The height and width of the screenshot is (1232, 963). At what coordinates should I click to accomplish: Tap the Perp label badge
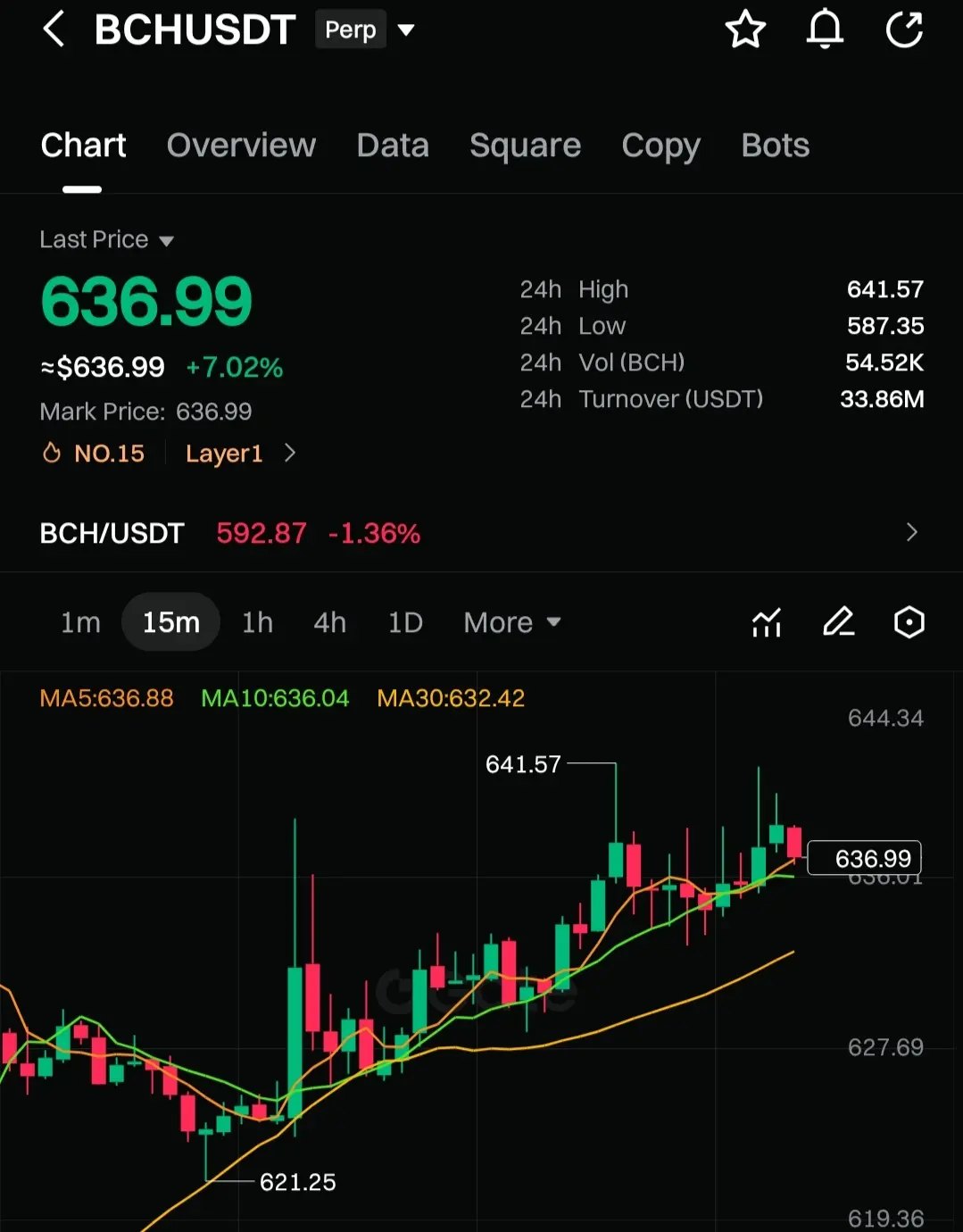point(350,29)
